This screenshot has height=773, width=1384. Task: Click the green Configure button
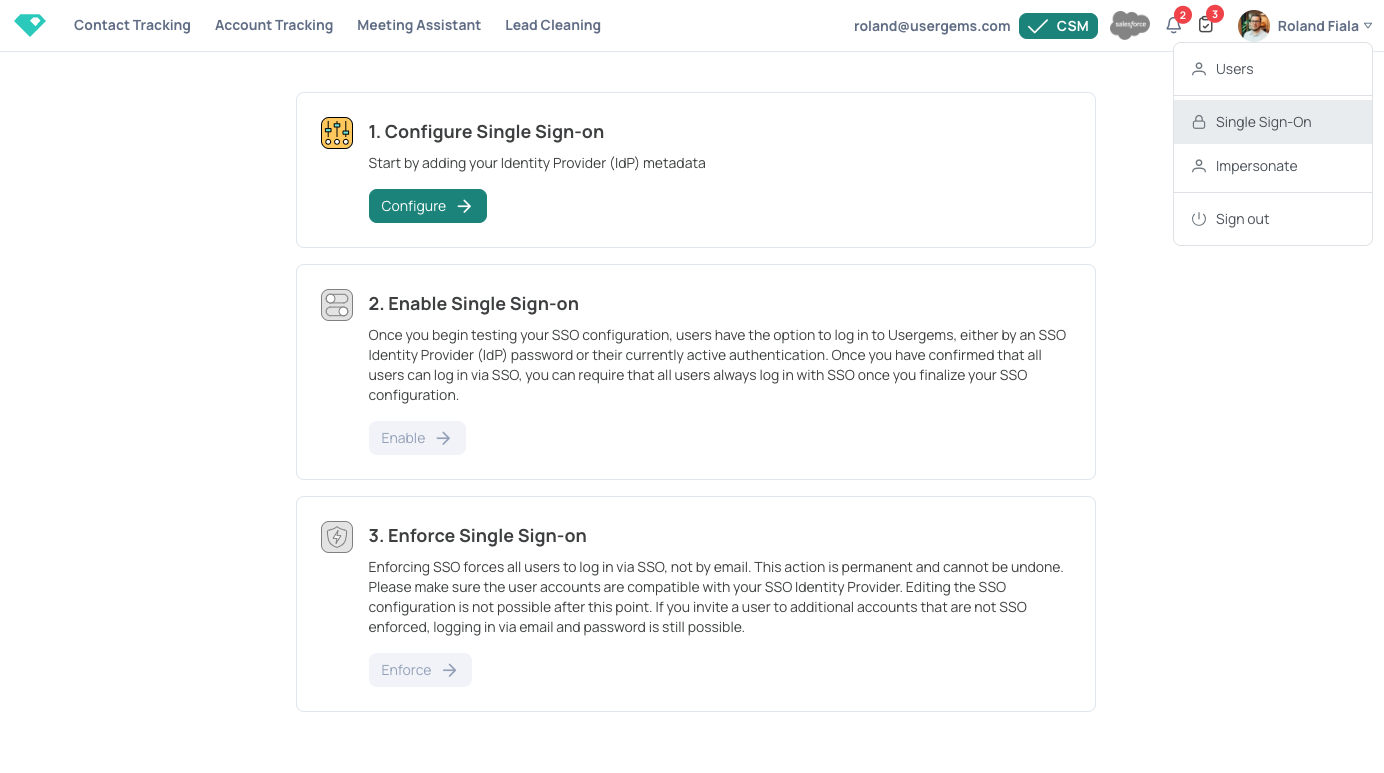click(428, 206)
